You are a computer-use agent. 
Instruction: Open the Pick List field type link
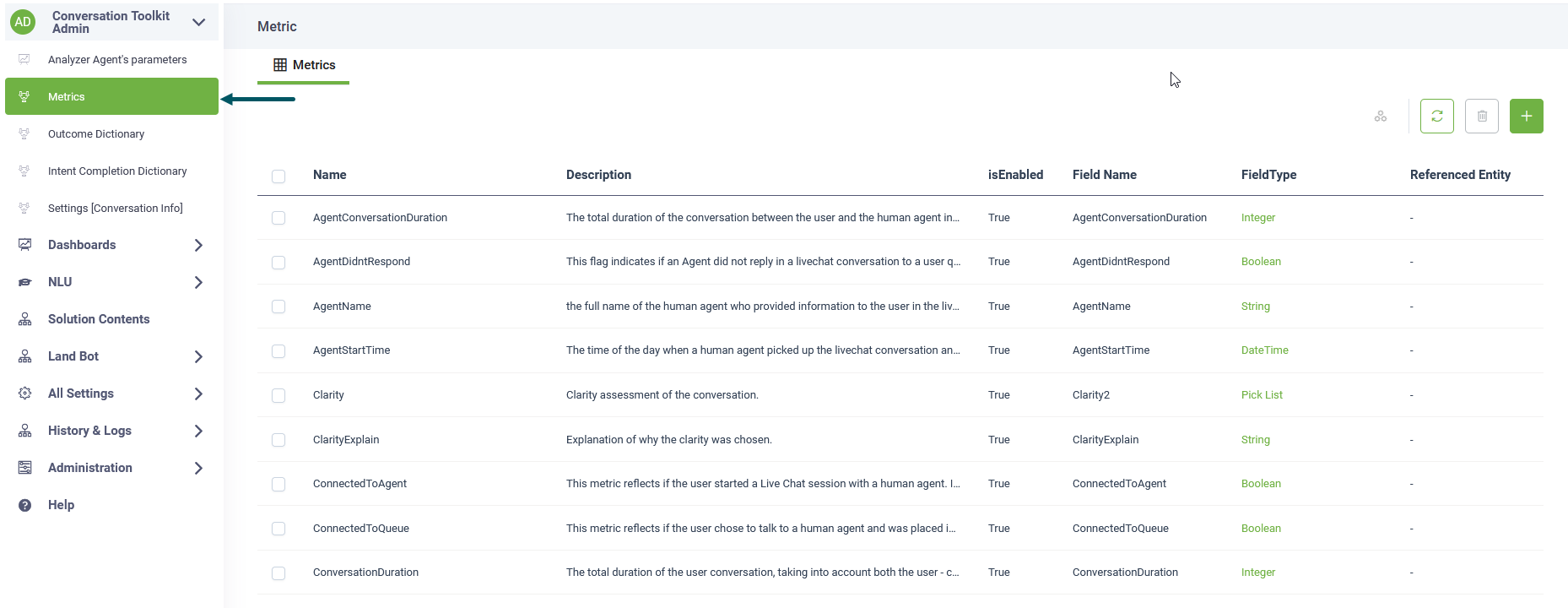tap(1262, 395)
